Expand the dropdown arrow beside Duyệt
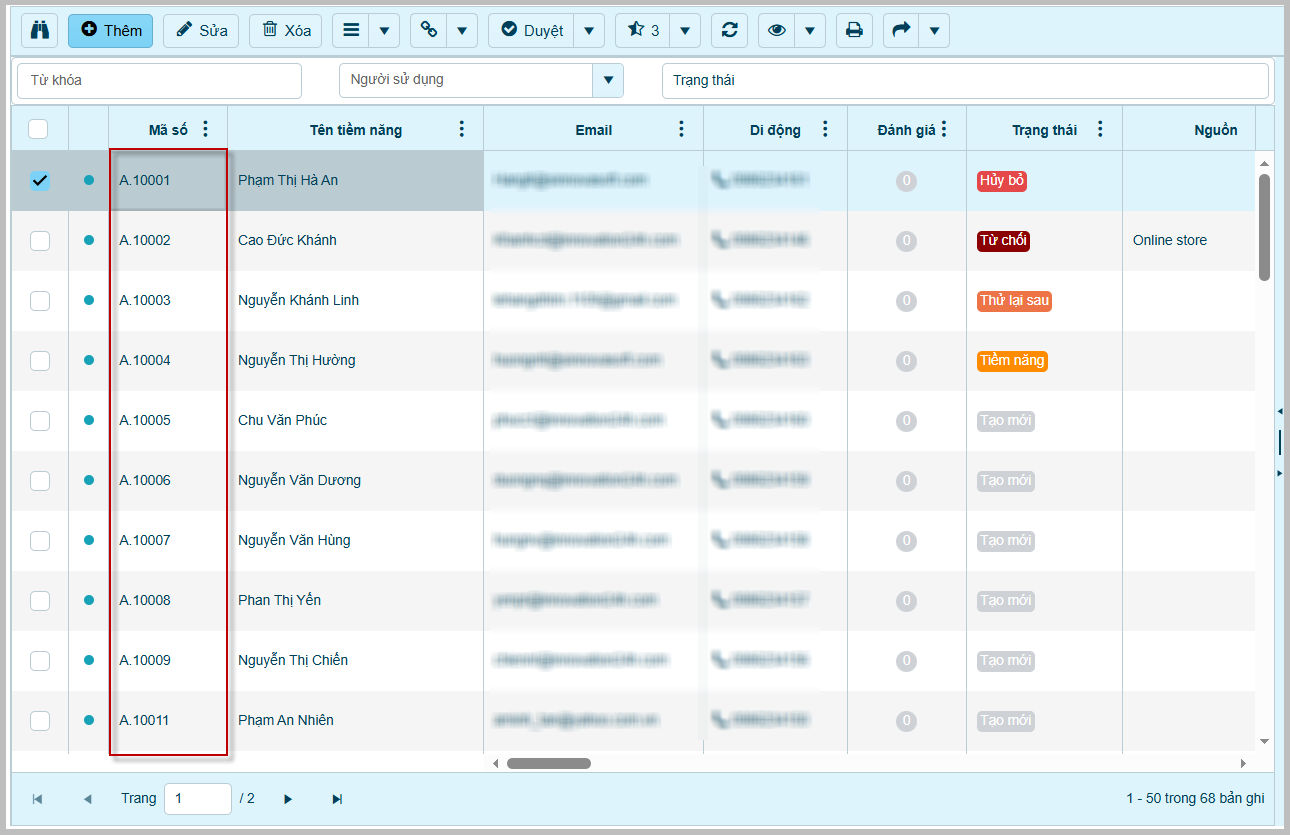The image size is (1290, 835). pos(589,30)
